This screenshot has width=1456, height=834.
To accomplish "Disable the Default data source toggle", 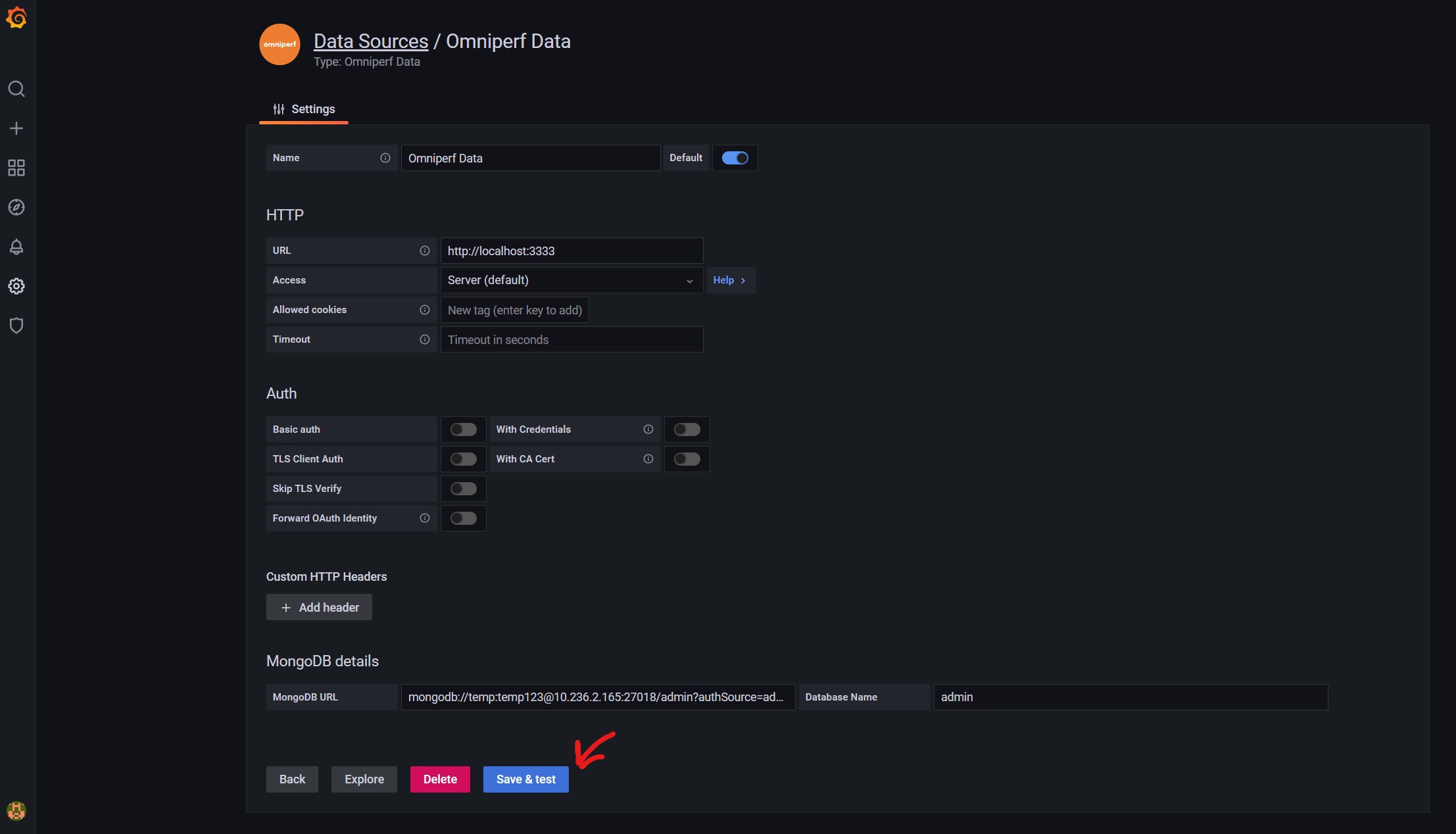I will [735, 158].
